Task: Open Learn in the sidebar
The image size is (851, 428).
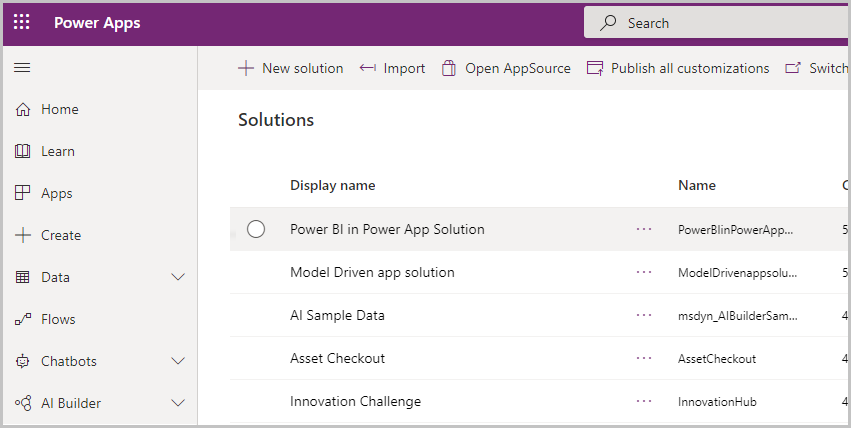Action: pyautogui.click(x=58, y=151)
